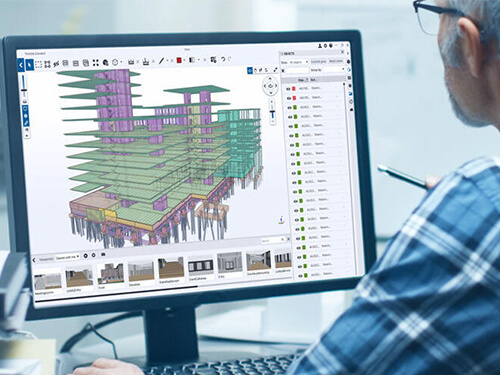
Task: Click the blue highlighted orbit mode icon
Action: click(x=250, y=71)
